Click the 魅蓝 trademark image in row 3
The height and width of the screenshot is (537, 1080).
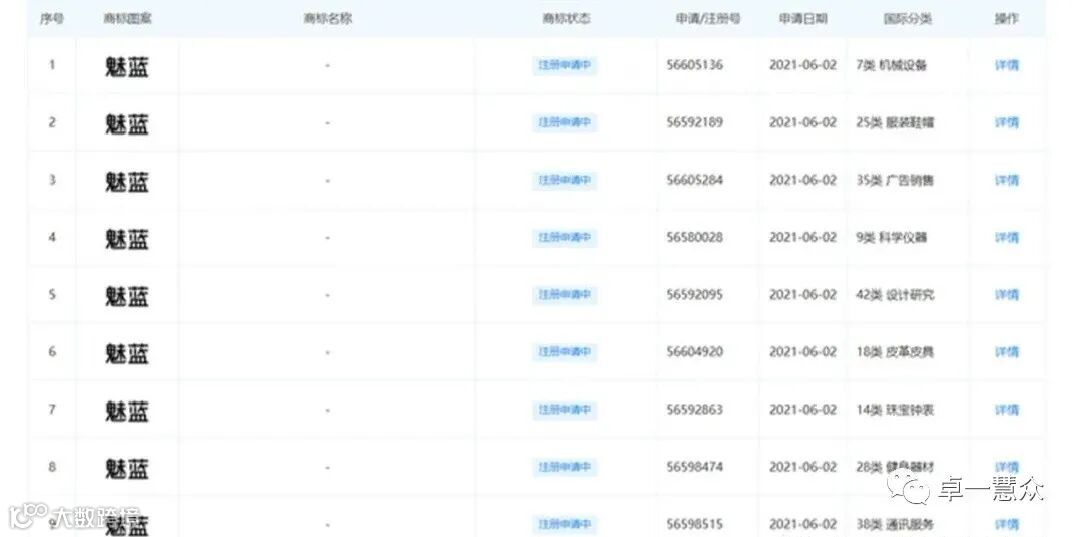tap(127, 182)
